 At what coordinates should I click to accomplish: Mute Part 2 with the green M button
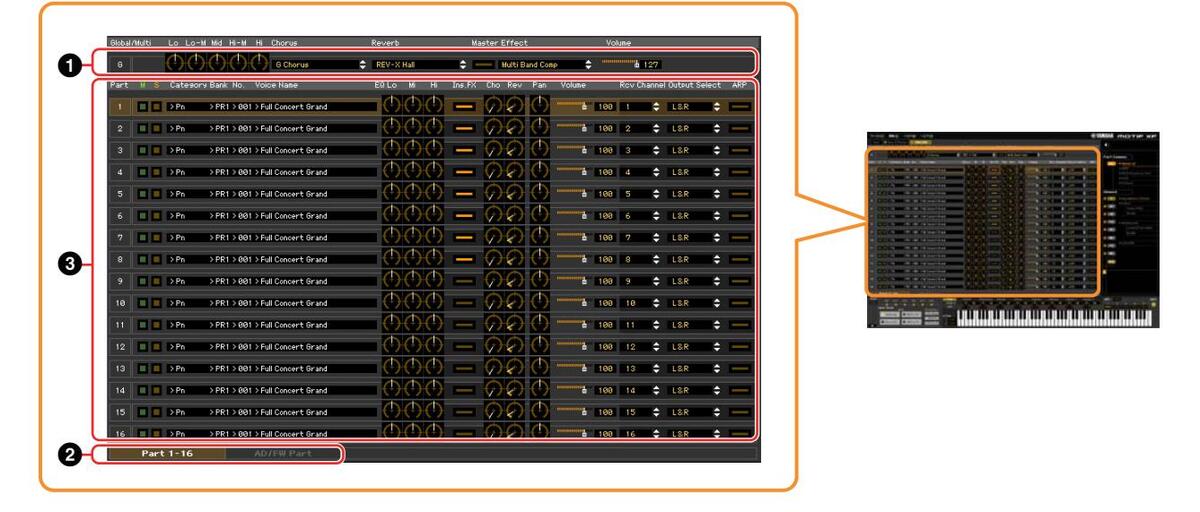(x=142, y=129)
